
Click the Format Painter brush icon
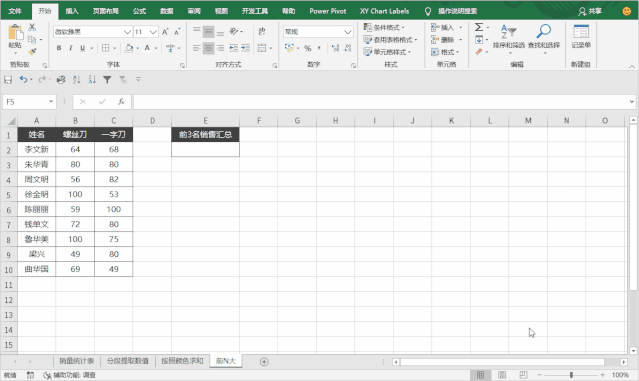pyautogui.click(x=32, y=52)
